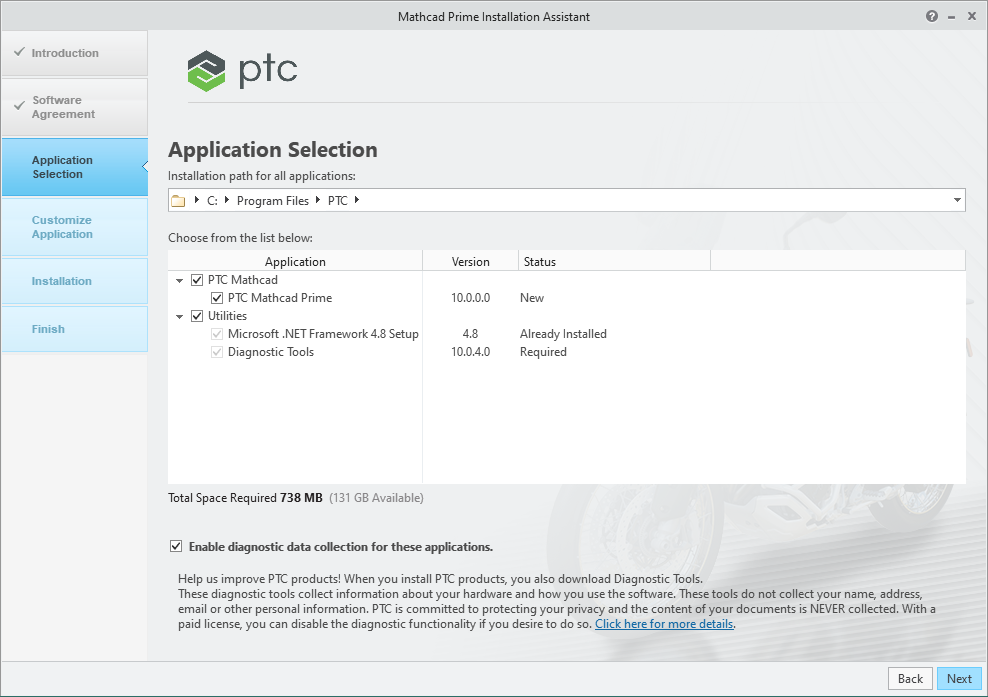Disable diagnostic data collection for these applications

point(175,547)
